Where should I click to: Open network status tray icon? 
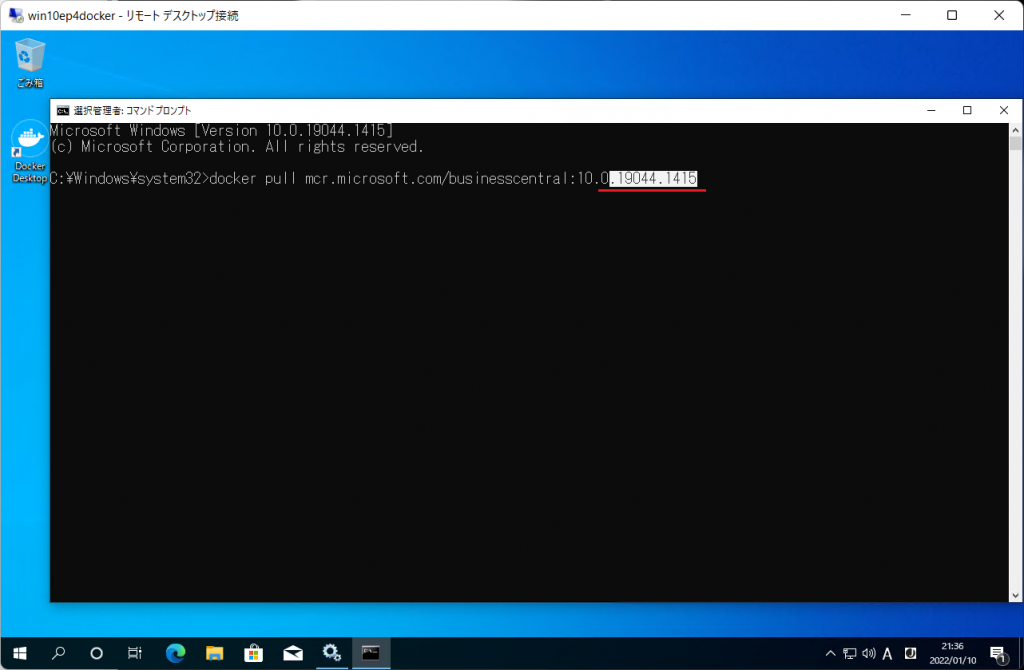(850, 653)
